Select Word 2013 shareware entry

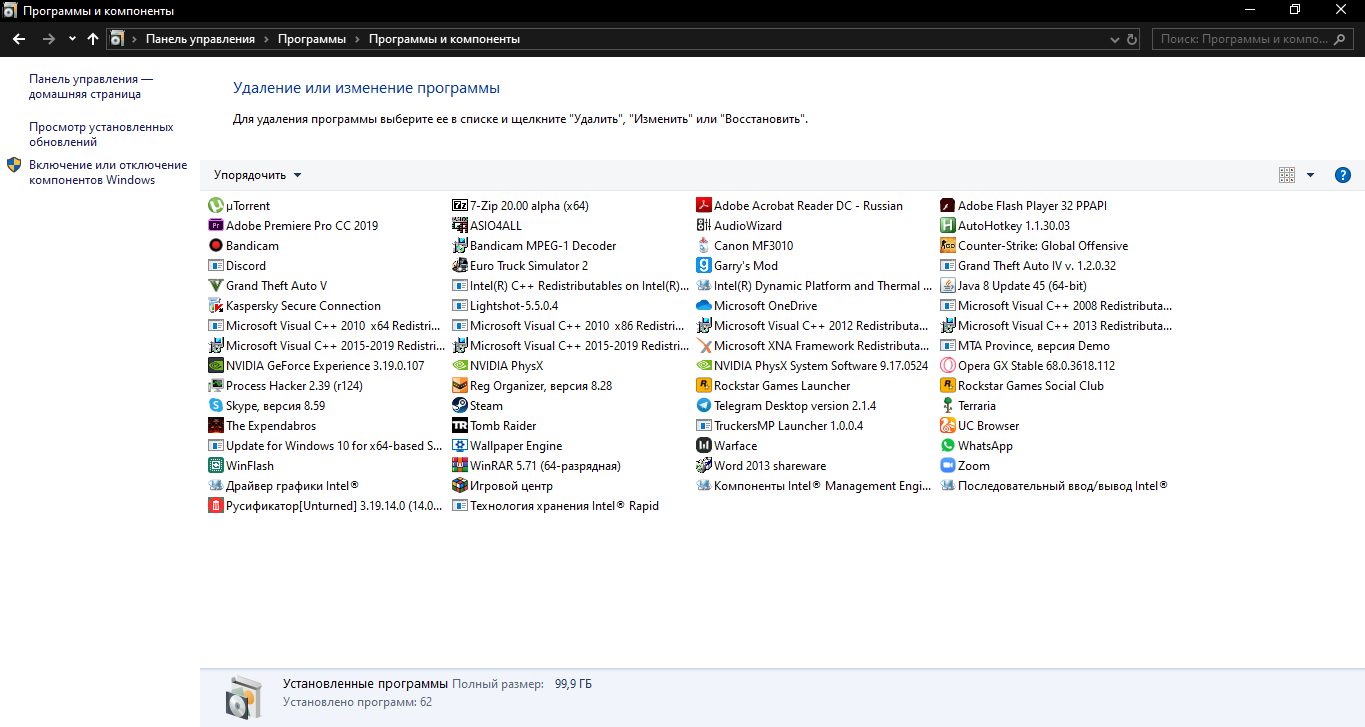click(x=761, y=466)
